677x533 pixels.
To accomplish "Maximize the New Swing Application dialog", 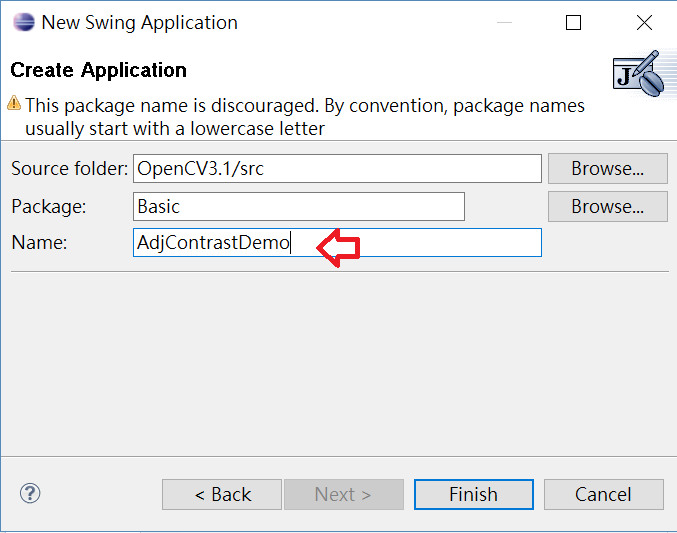I will coord(573,22).
